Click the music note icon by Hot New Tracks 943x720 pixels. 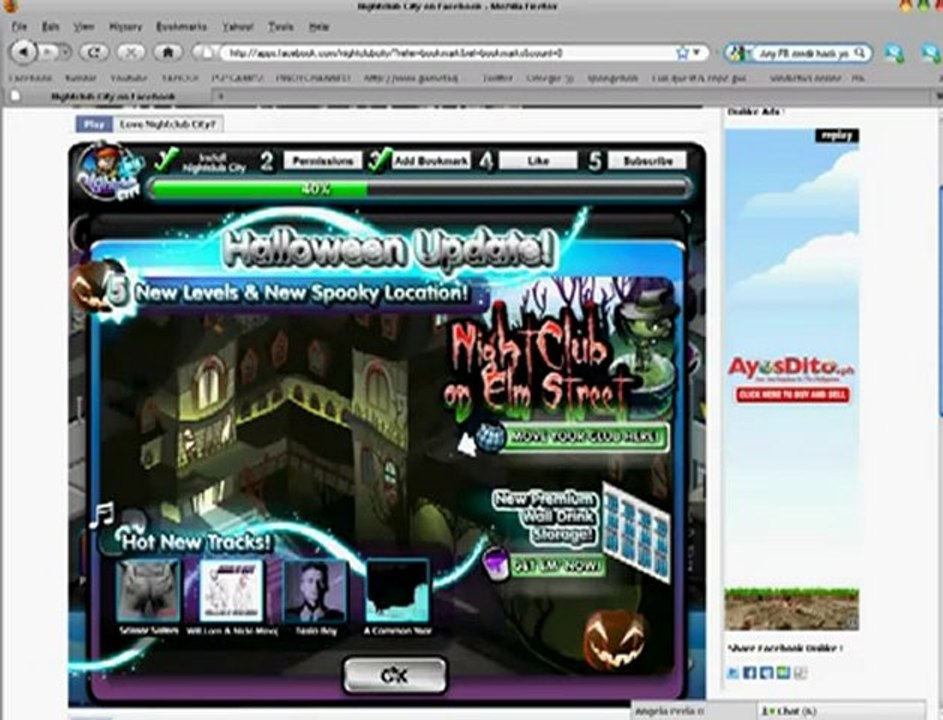pos(101,515)
